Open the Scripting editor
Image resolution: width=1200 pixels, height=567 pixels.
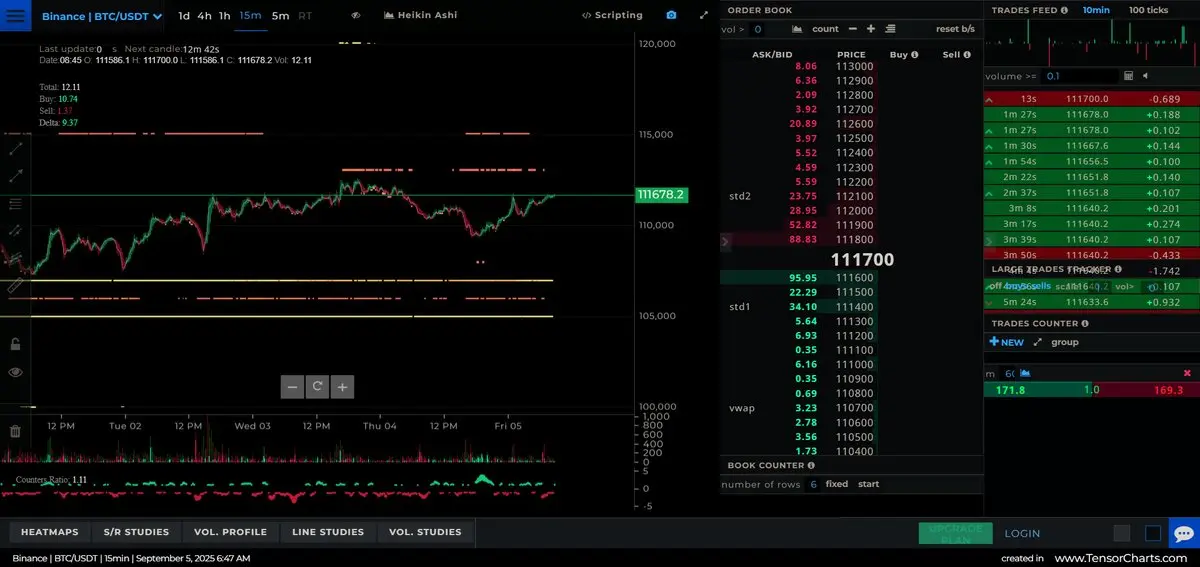612,16
